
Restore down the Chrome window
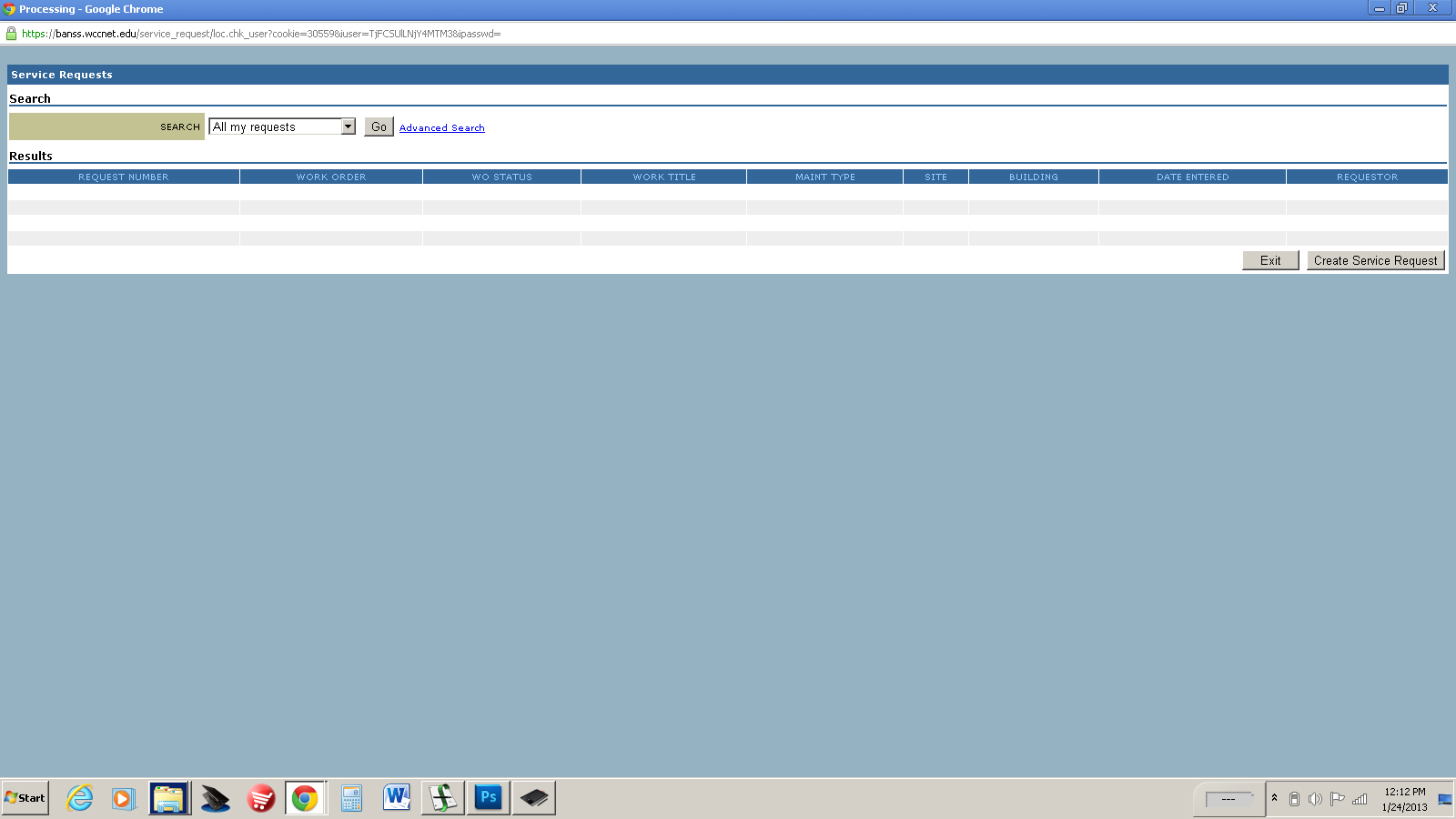point(1402,8)
